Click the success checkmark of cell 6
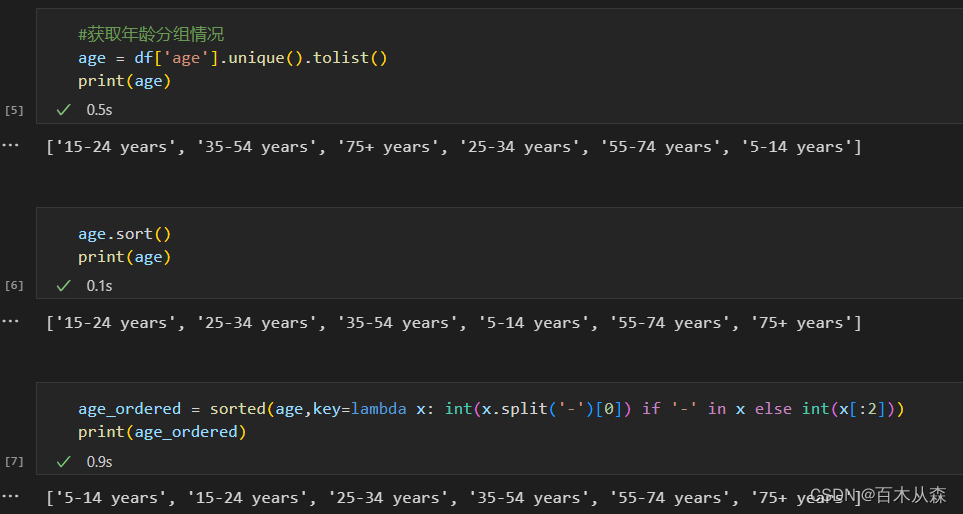Screen dimensions: 963x514 63,286
